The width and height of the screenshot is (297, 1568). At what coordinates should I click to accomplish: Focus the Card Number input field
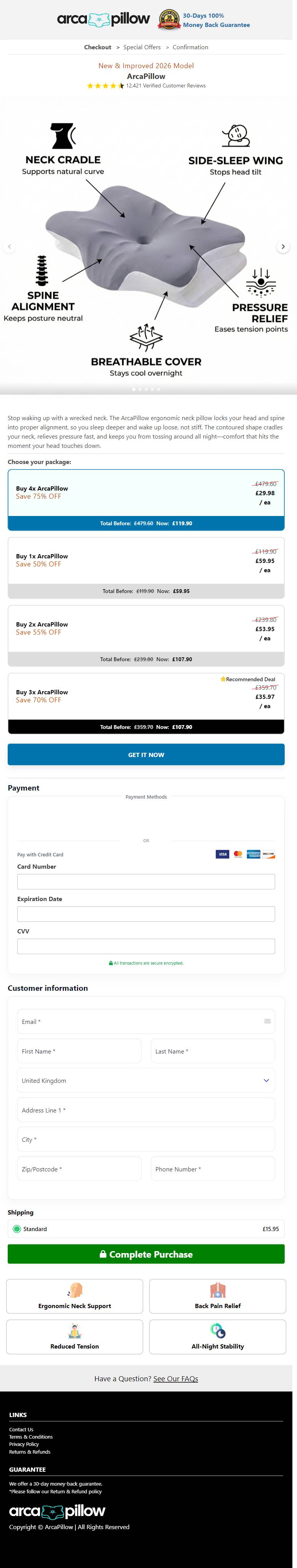(146, 881)
